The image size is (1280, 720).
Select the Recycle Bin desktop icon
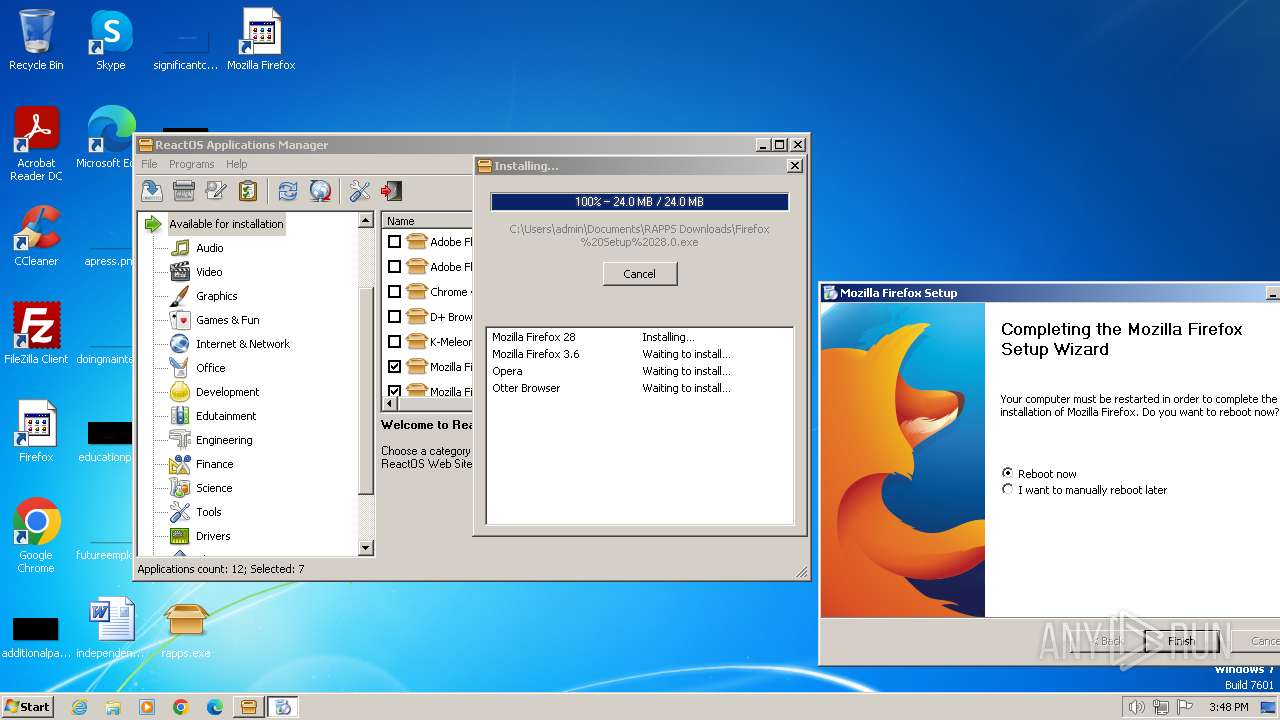[36, 40]
